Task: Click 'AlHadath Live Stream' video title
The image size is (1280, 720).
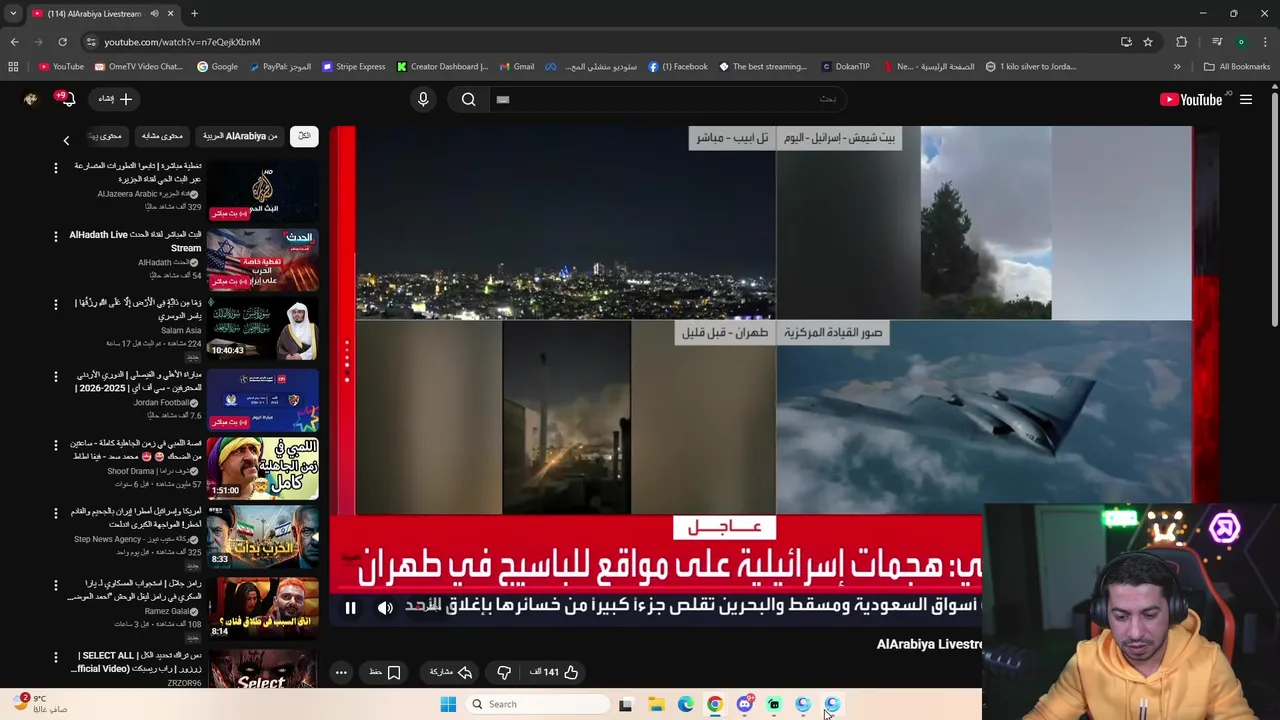Action: click(x=135, y=241)
